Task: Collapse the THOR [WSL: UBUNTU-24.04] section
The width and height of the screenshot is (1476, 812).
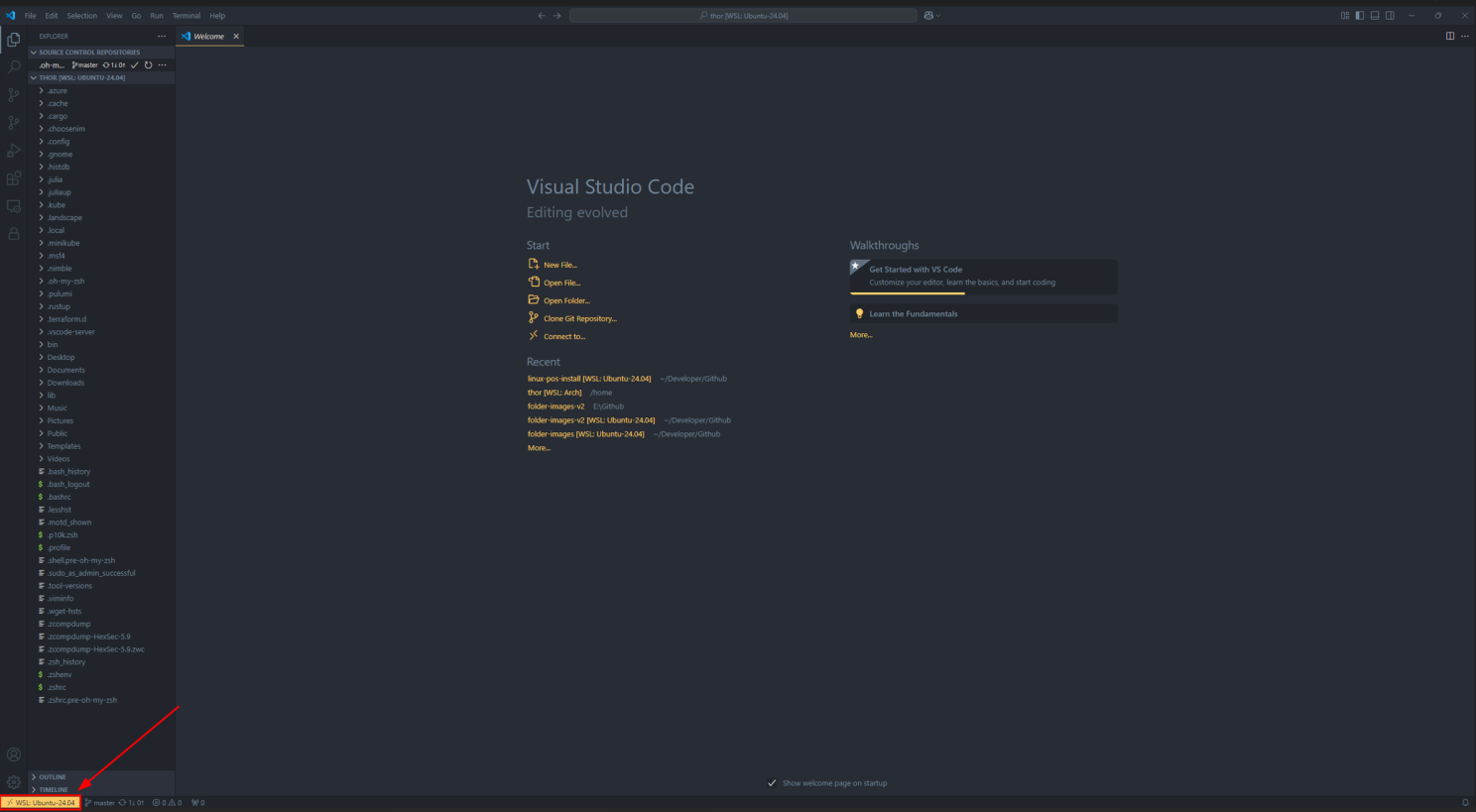Action: point(101,77)
